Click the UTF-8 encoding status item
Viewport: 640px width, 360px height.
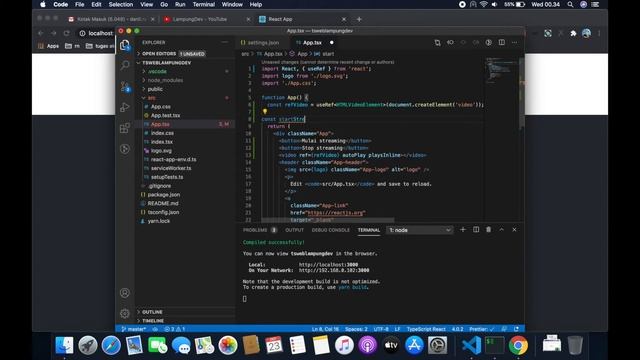[381, 329]
